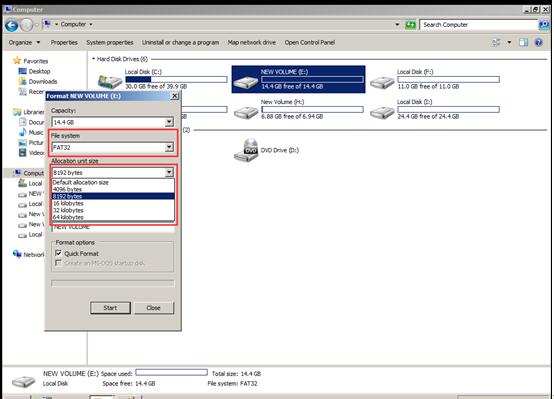
Task: Click Properties in the toolbar
Action: 64,43
